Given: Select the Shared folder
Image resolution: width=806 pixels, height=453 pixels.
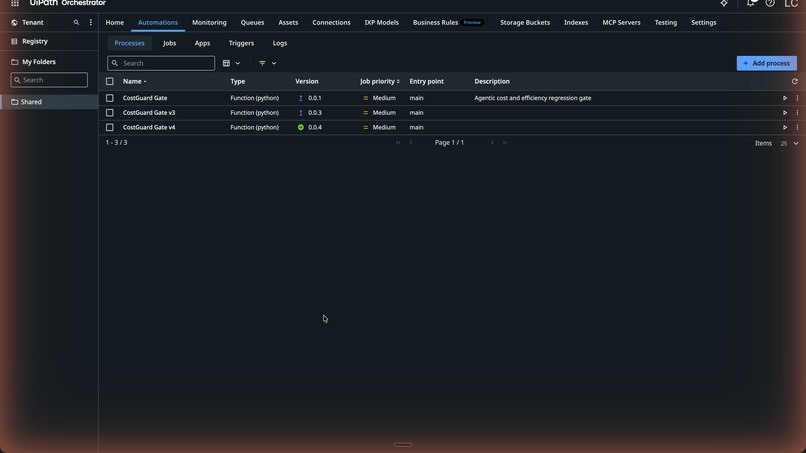Looking at the screenshot, I should [x=49, y=102].
